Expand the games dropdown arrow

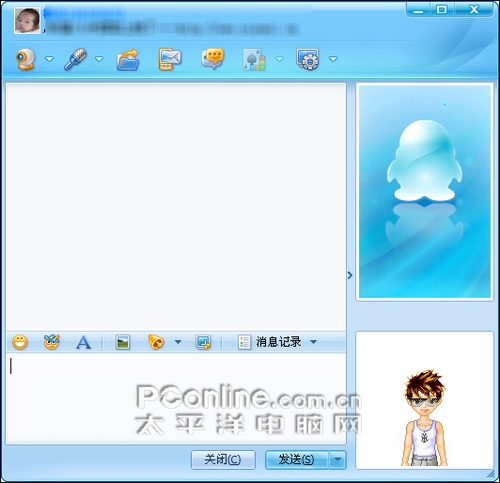[280, 59]
